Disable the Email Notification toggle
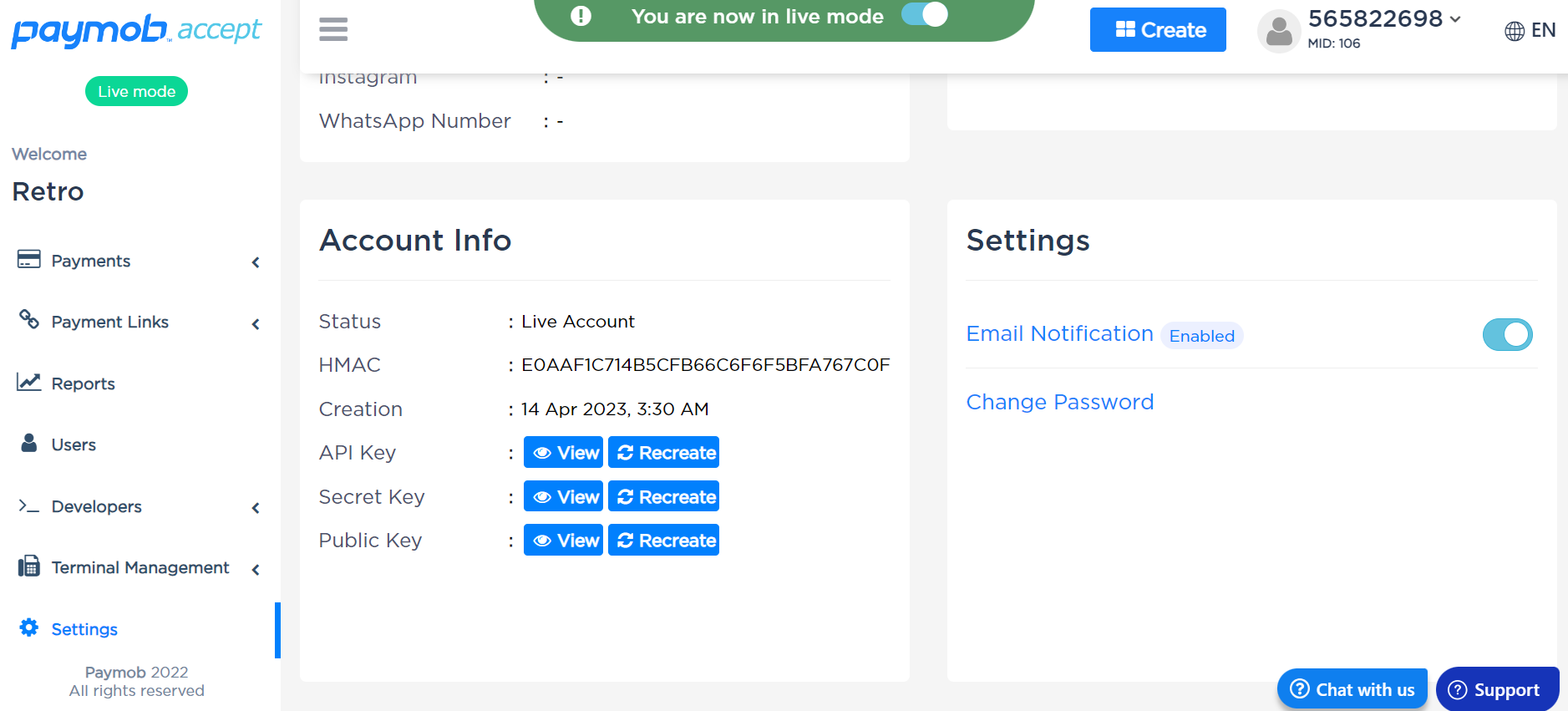Screen dimensions: 1568x711 [x=1507, y=335]
